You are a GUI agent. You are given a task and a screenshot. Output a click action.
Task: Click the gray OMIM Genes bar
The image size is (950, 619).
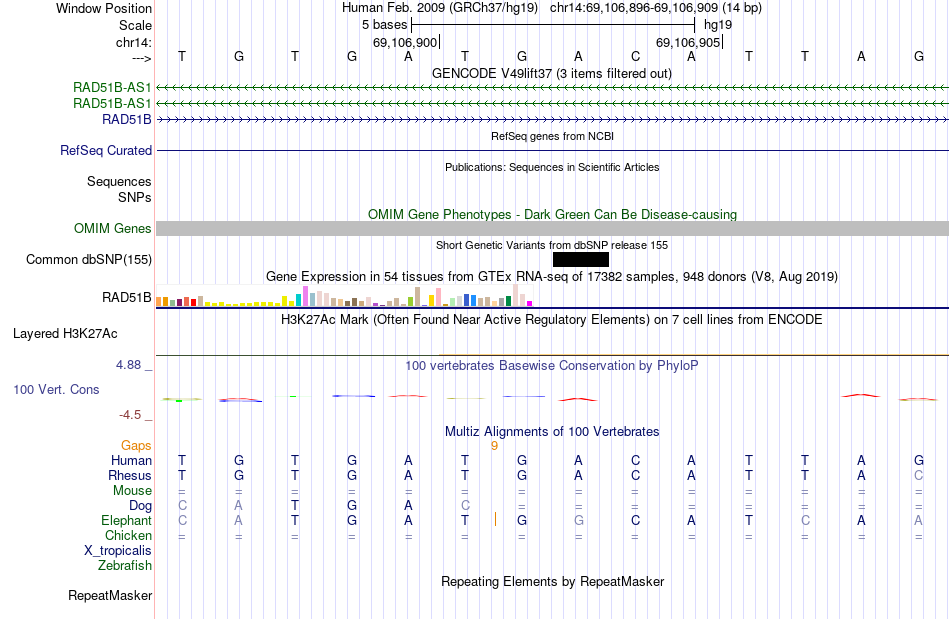[552, 228]
